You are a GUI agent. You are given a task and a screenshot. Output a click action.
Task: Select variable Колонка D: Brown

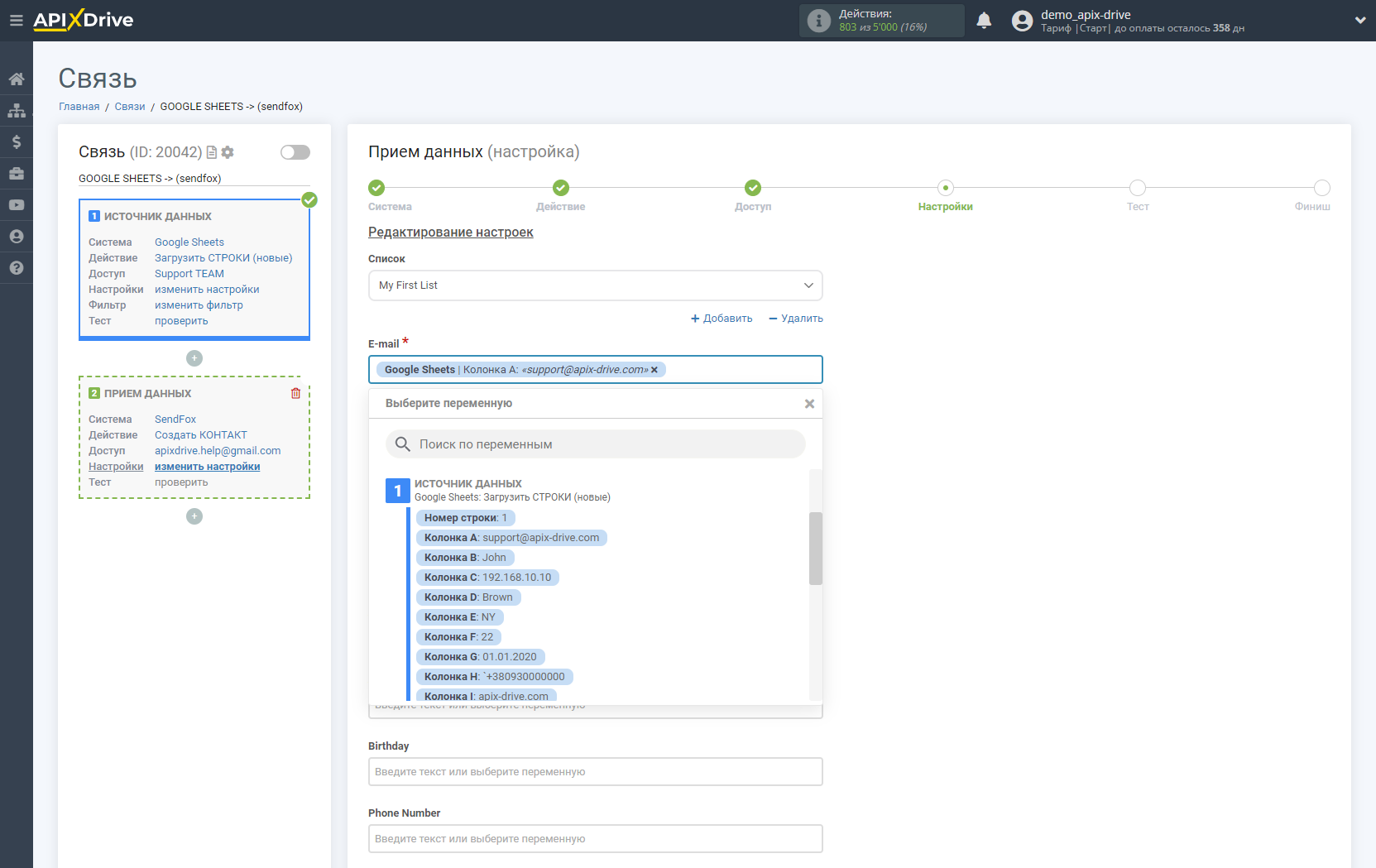pos(468,597)
